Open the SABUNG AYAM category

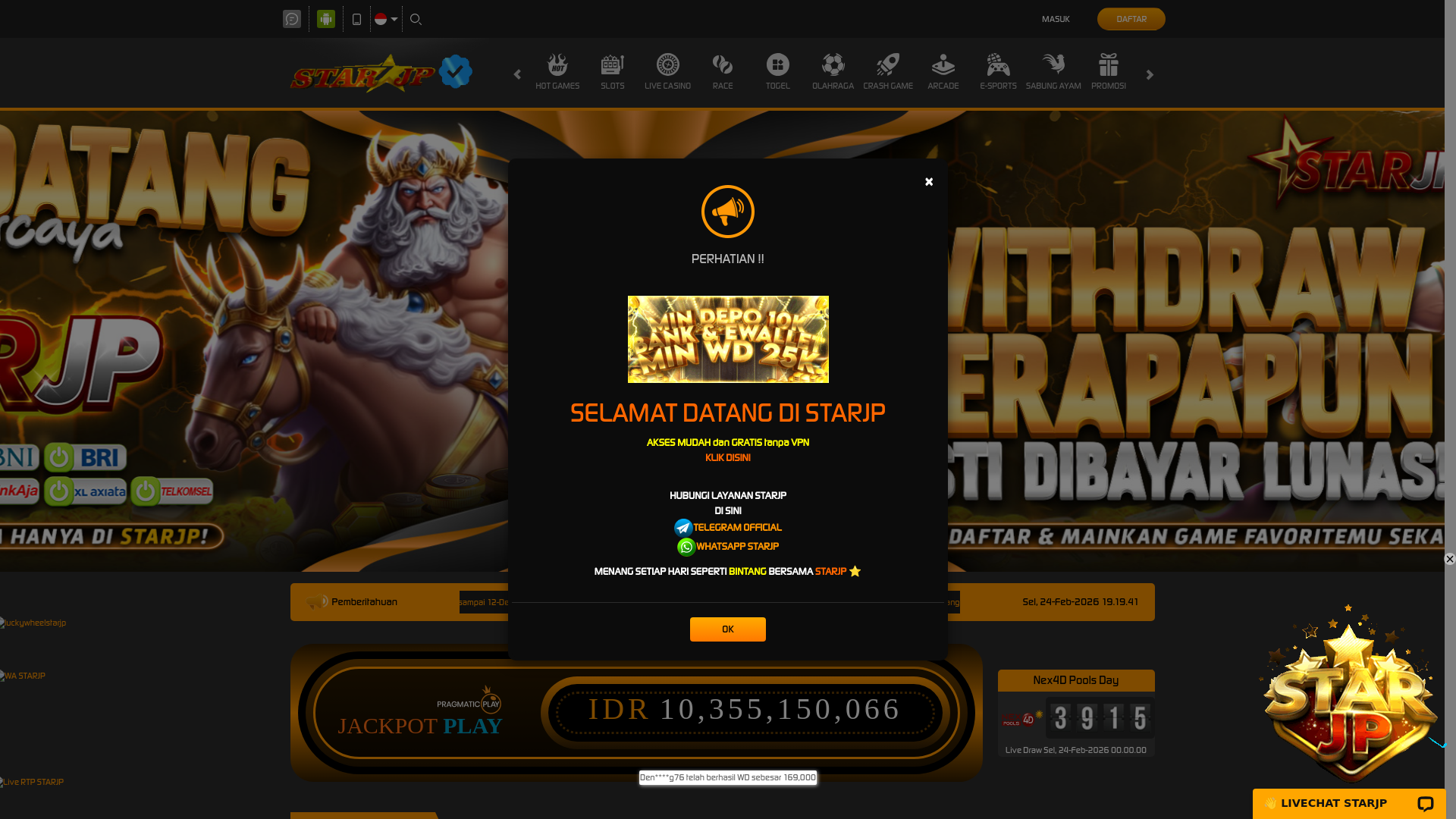coord(1053,72)
